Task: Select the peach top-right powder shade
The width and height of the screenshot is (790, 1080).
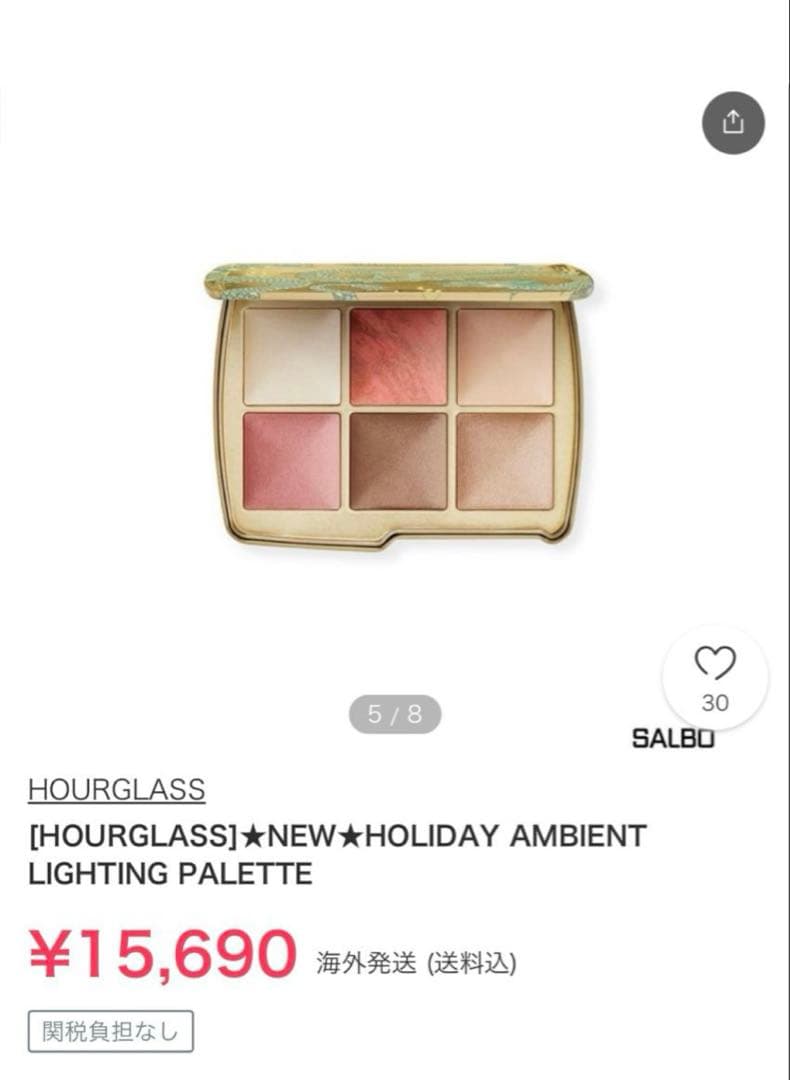Action: point(506,356)
